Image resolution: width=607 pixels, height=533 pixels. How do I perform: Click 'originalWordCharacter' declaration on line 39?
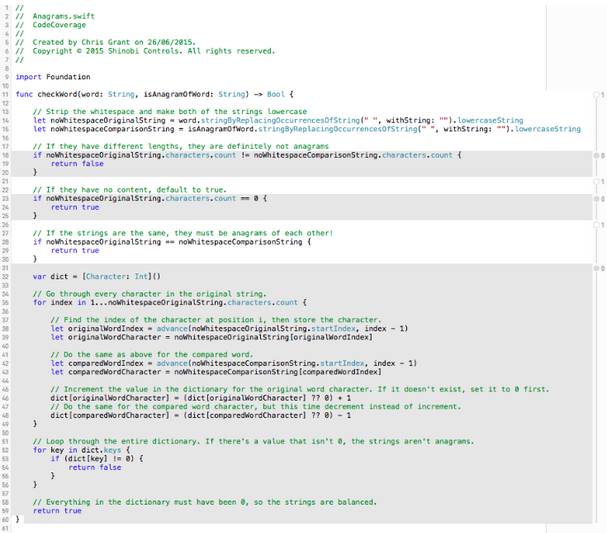(x=115, y=337)
